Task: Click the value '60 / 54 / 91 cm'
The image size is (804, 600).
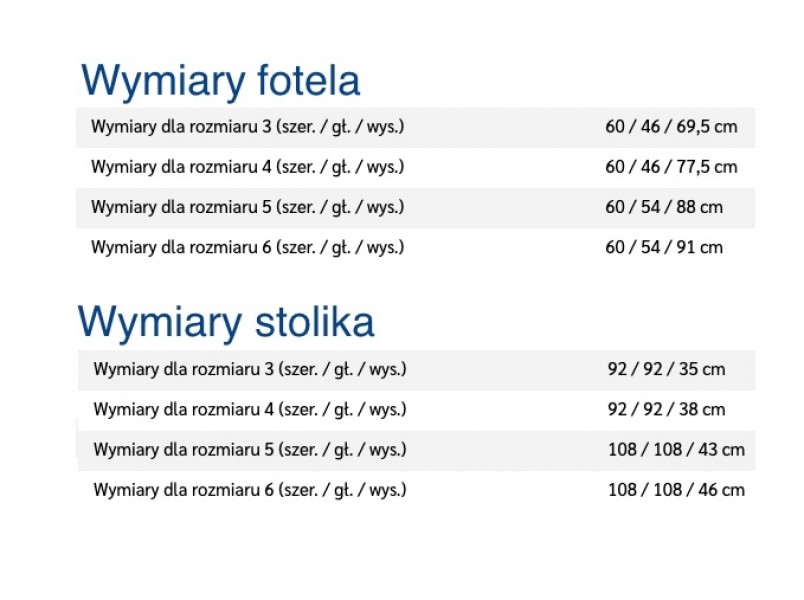Action: [664, 247]
